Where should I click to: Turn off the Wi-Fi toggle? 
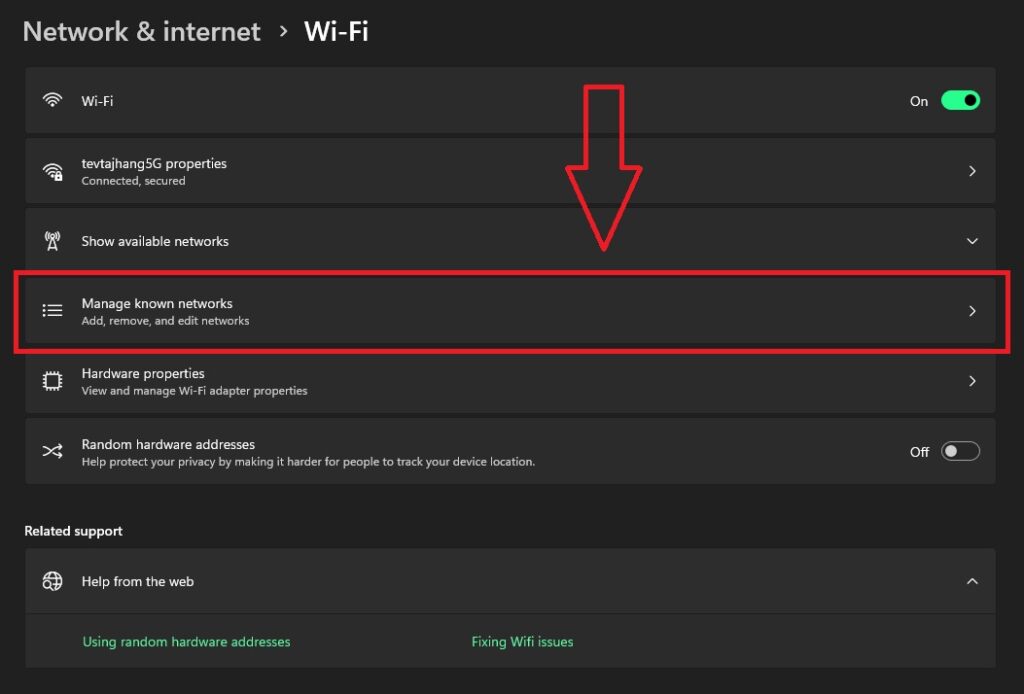point(960,101)
